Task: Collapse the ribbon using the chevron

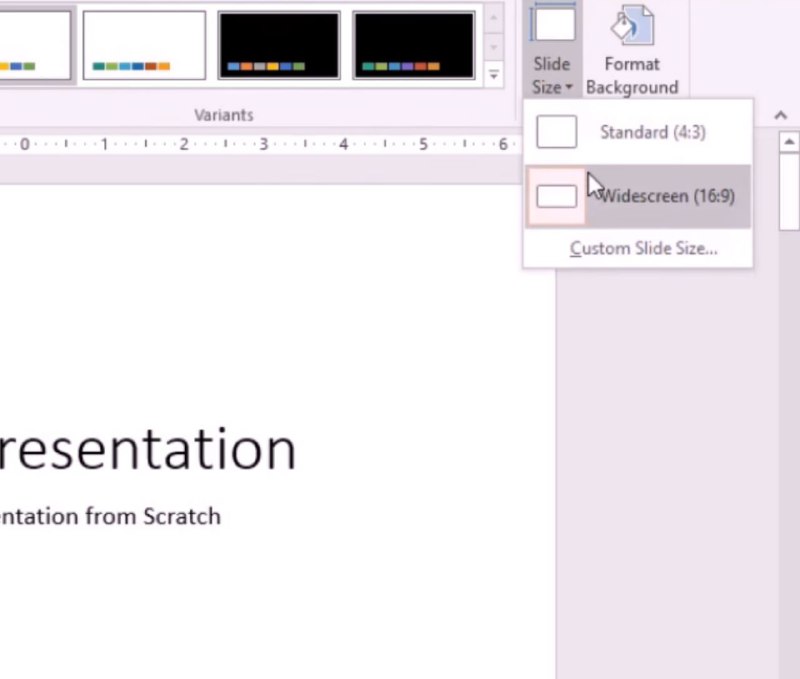Action: (781, 116)
